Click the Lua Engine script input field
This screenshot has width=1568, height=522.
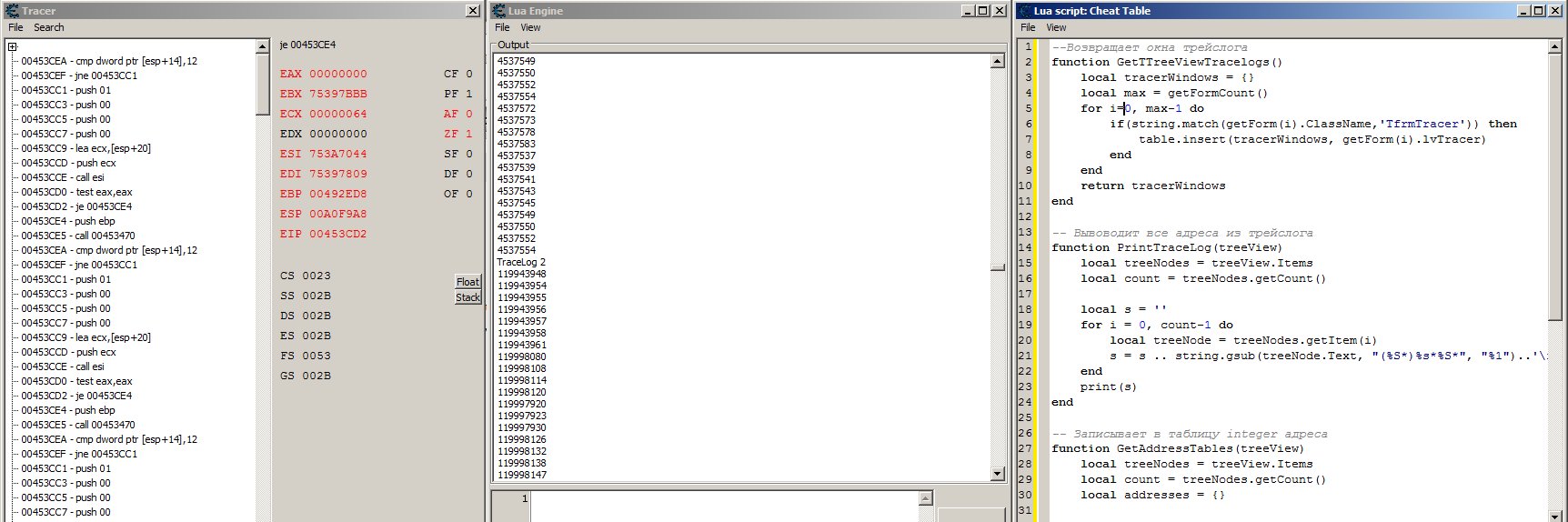[x=724, y=507]
